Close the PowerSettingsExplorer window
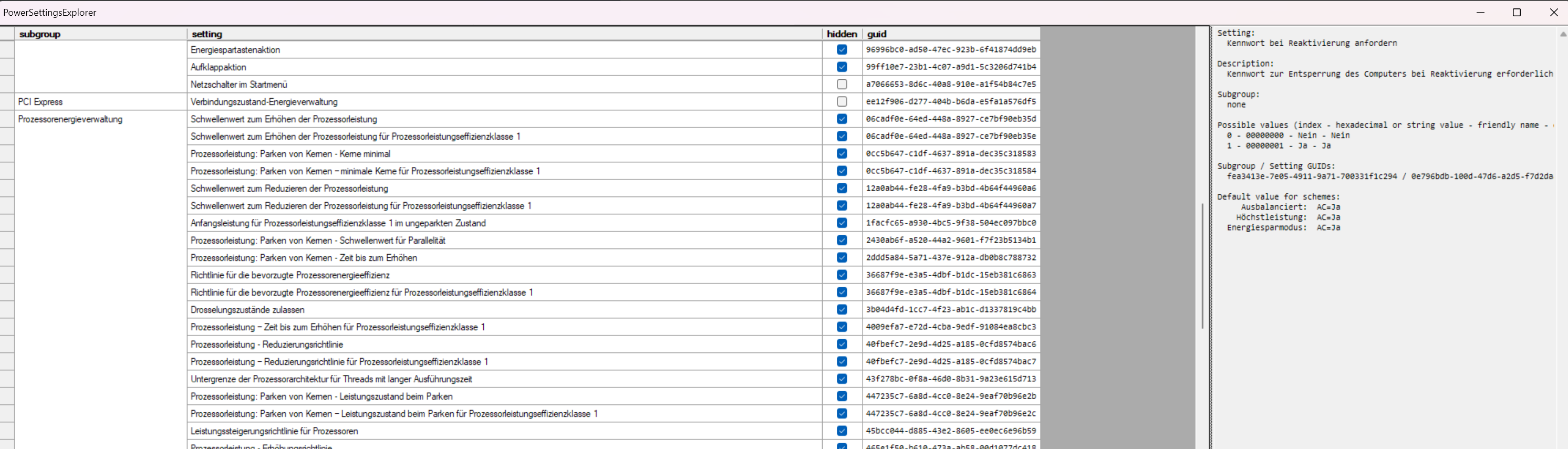Viewport: 1568px width, 449px height. tap(1553, 12)
